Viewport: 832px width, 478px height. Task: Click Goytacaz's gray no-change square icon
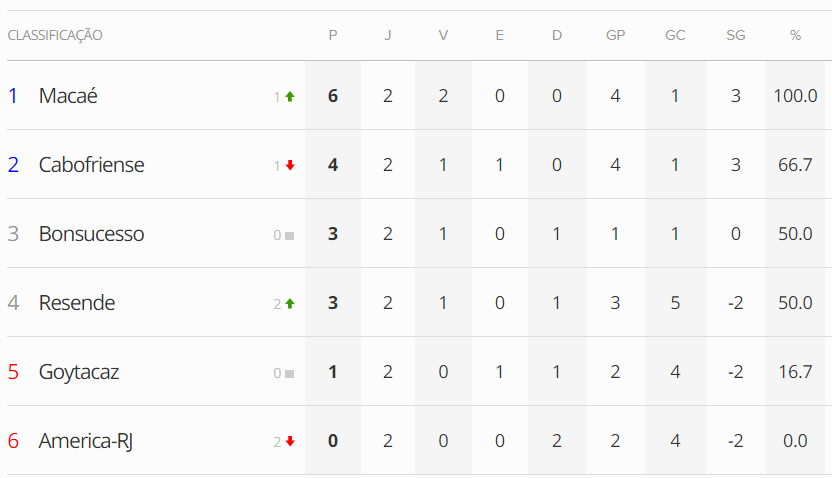(x=289, y=373)
